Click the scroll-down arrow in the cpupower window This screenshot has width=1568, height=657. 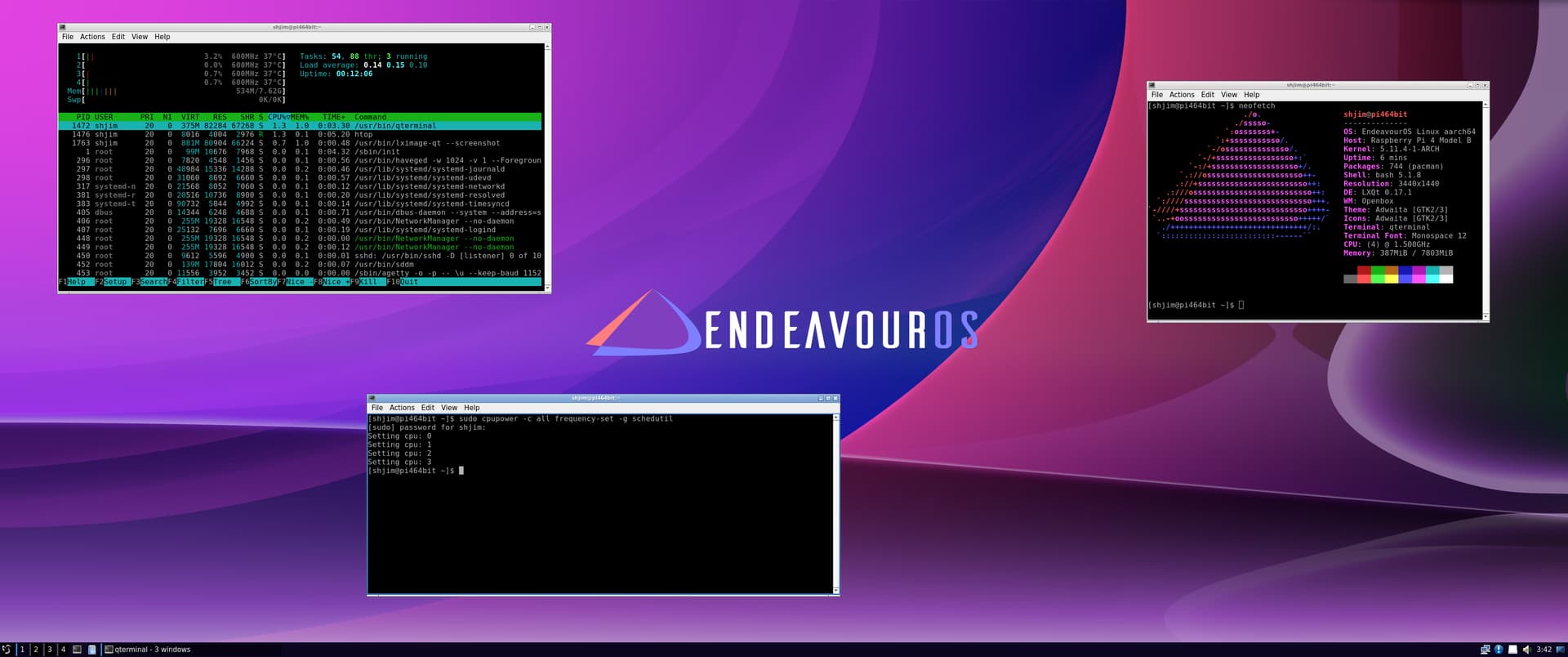835,590
